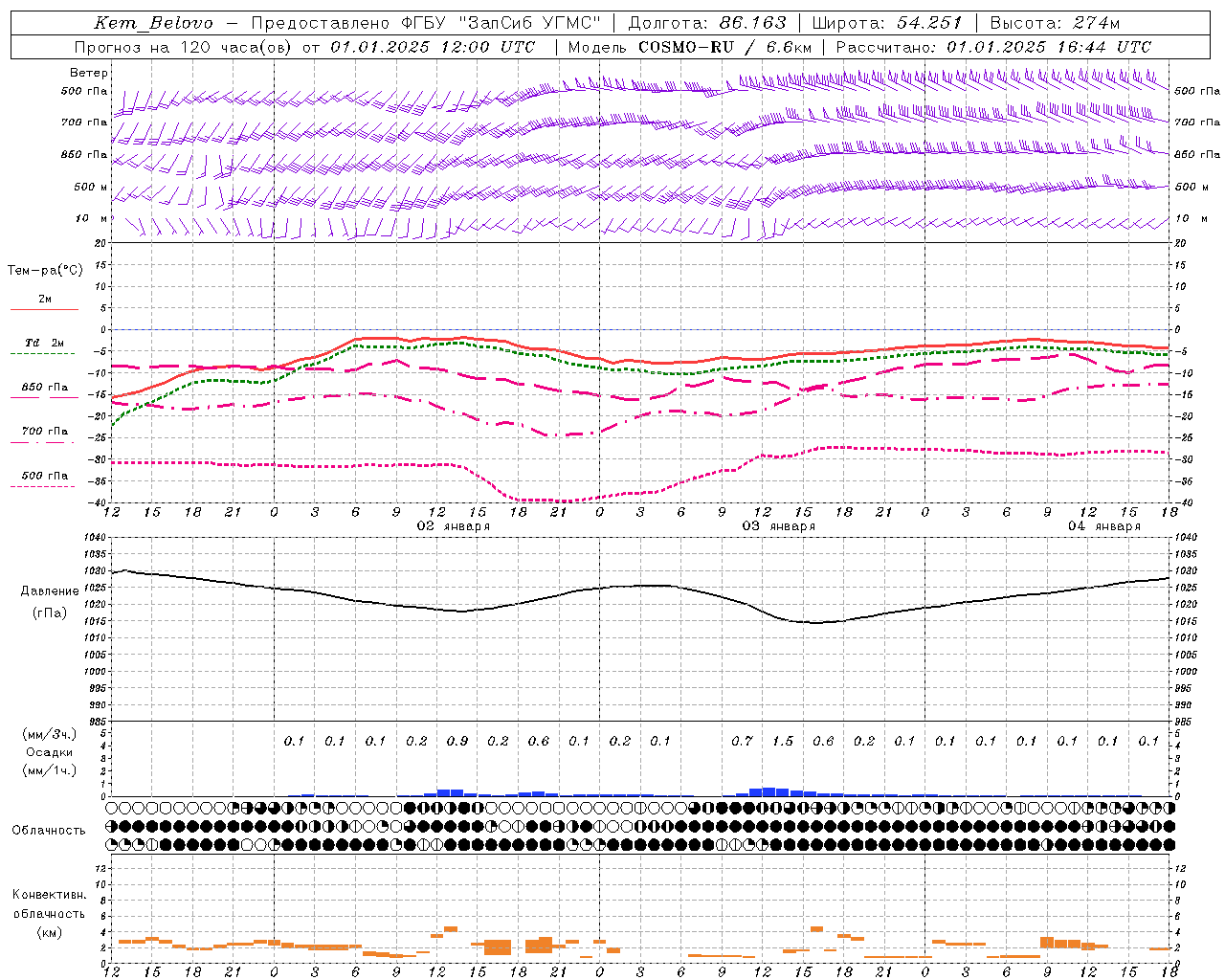Click the 1.5 precipitation amount value
Viewport: 1225px width, 980px height.
[x=783, y=741]
